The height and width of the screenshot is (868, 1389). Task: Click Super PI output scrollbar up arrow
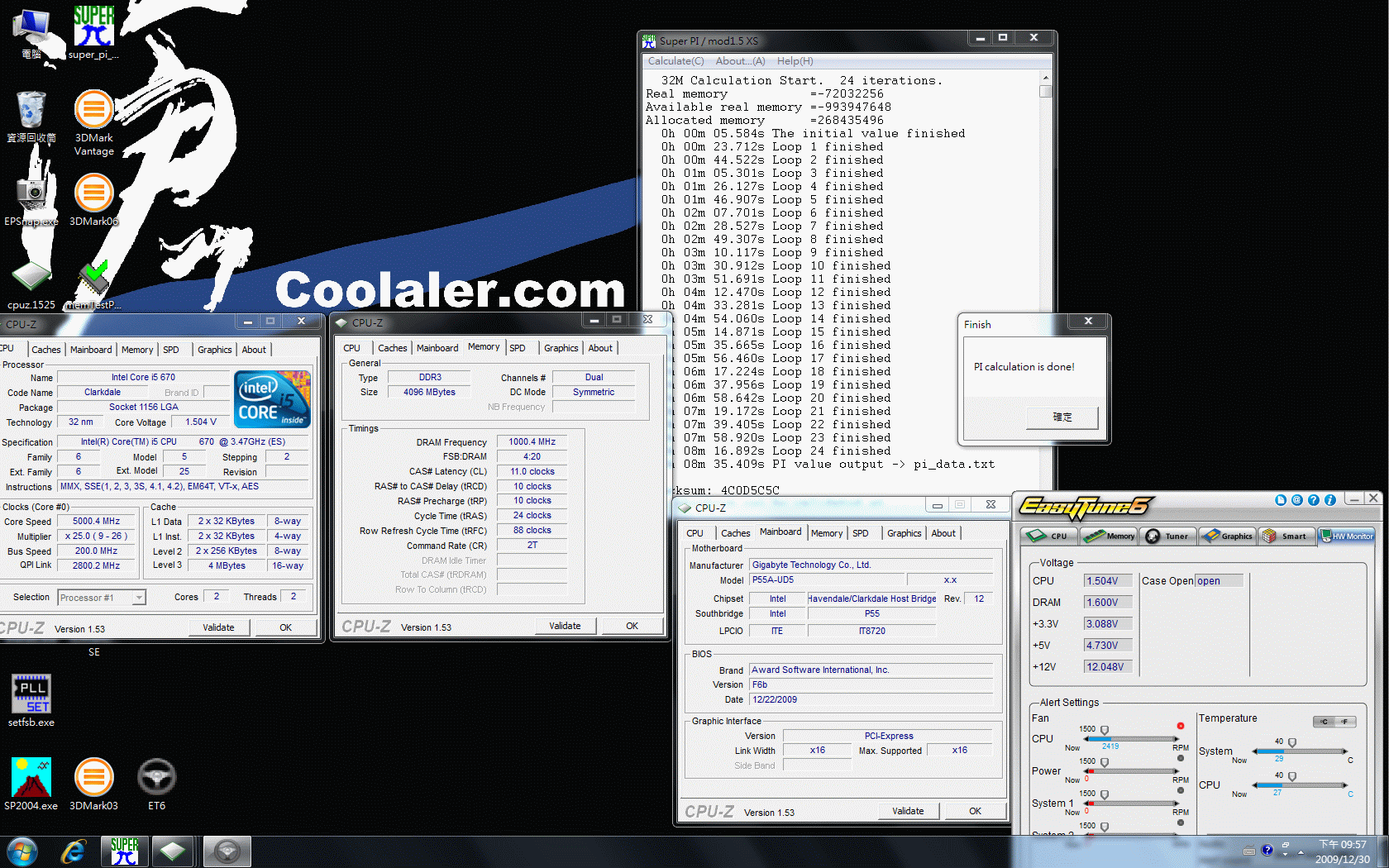(1046, 78)
